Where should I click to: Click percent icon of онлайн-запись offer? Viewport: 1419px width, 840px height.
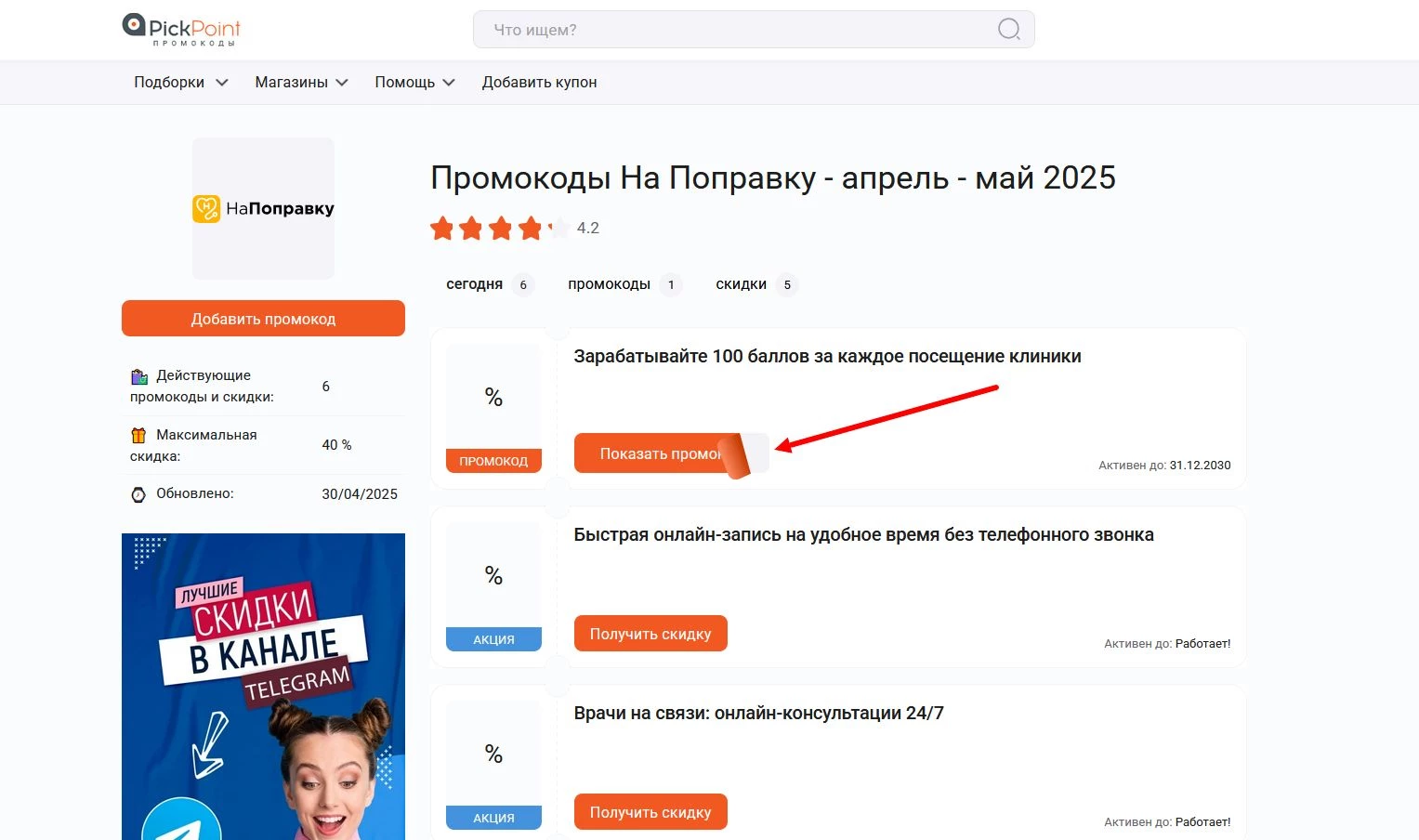(493, 576)
